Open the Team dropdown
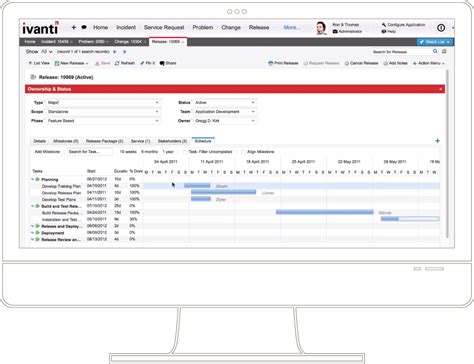Image resolution: width=474 pixels, height=364 pixels. point(253,112)
